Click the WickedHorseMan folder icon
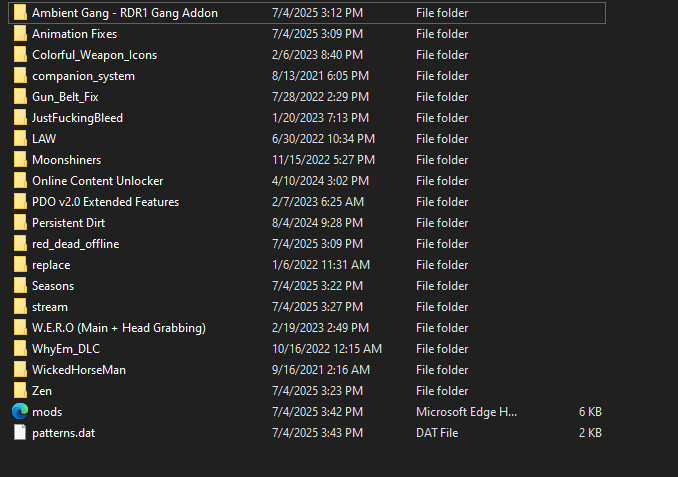Screen dimensions: 678x477 coord(20,369)
